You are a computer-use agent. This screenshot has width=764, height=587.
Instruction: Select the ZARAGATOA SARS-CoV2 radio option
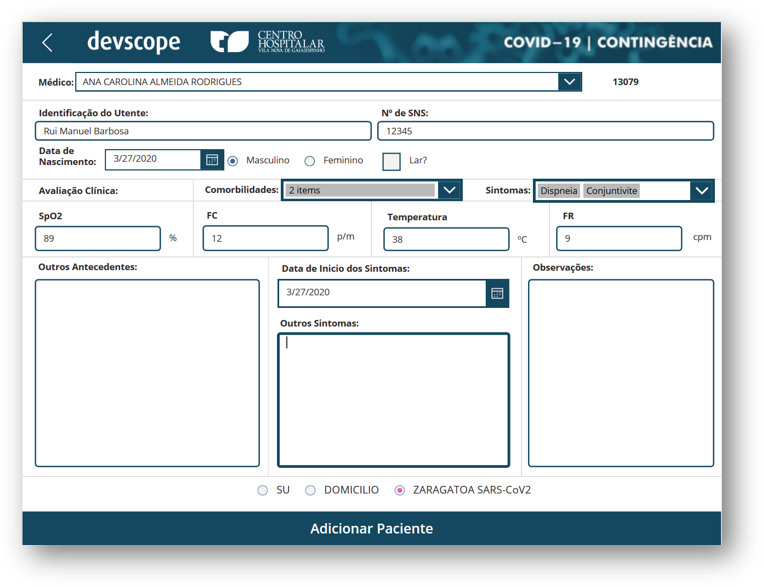pyautogui.click(x=399, y=490)
